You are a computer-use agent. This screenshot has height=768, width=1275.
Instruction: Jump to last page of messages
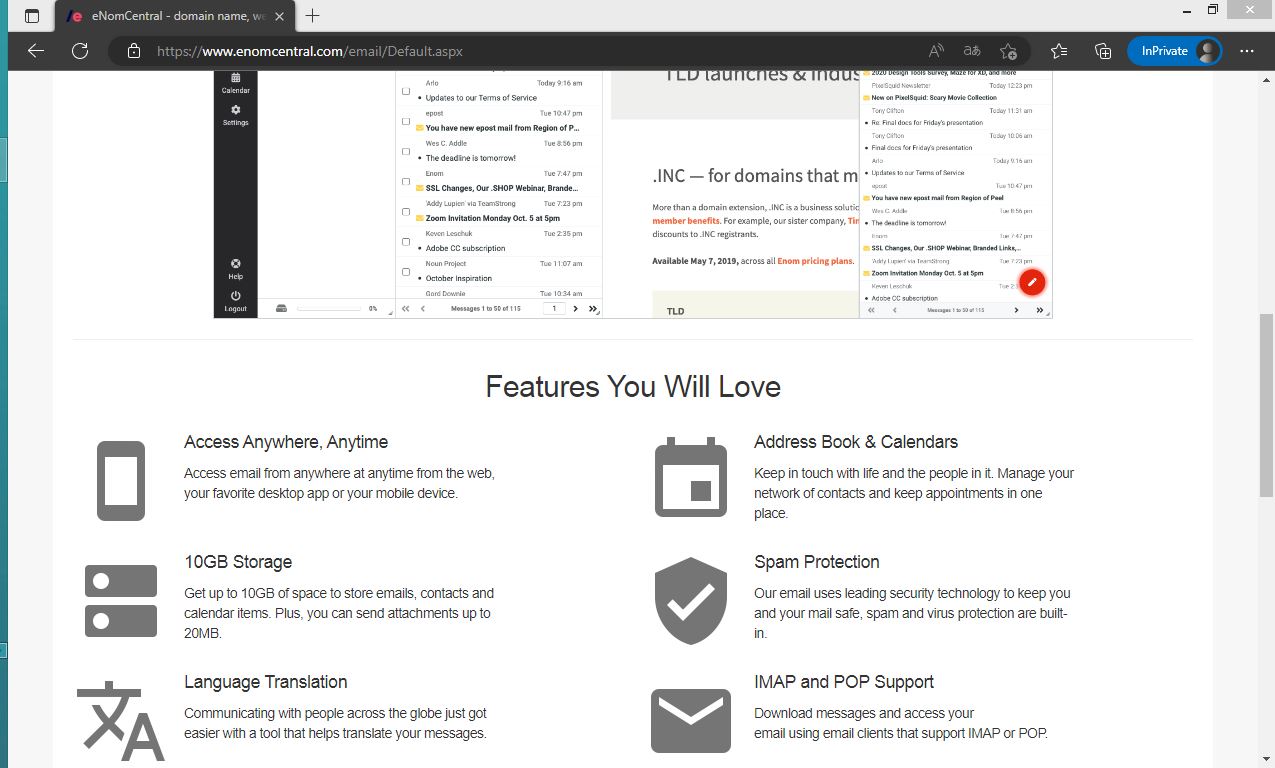click(593, 309)
